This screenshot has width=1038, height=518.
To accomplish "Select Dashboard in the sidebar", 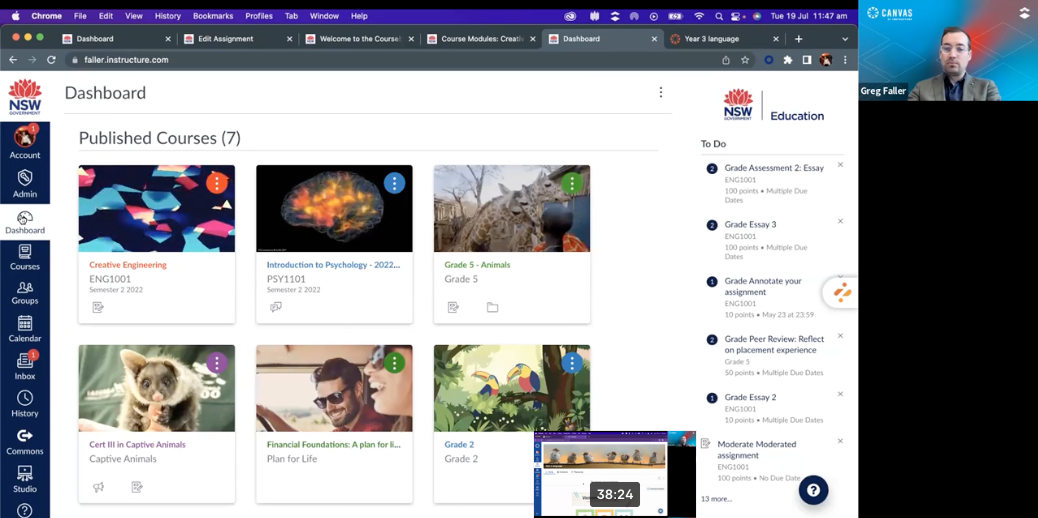I will [x=24, y=222].
